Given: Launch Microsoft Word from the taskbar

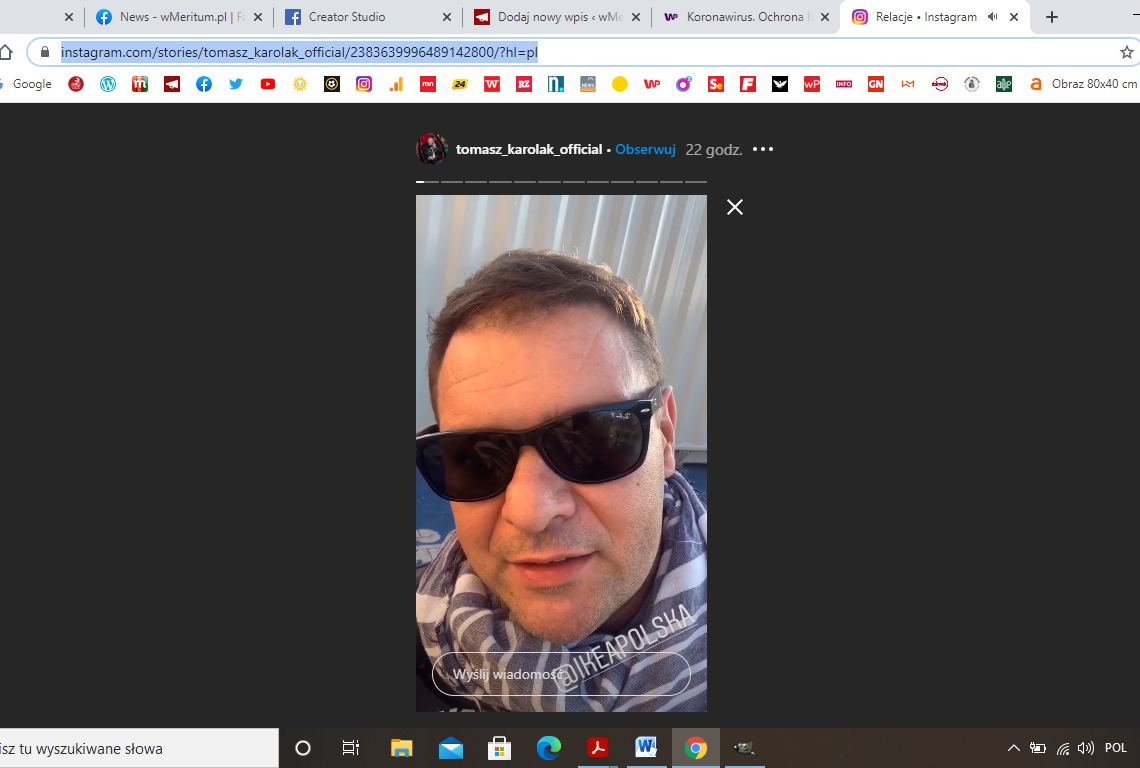Looking at the screenshot, I should click(646, 748).
